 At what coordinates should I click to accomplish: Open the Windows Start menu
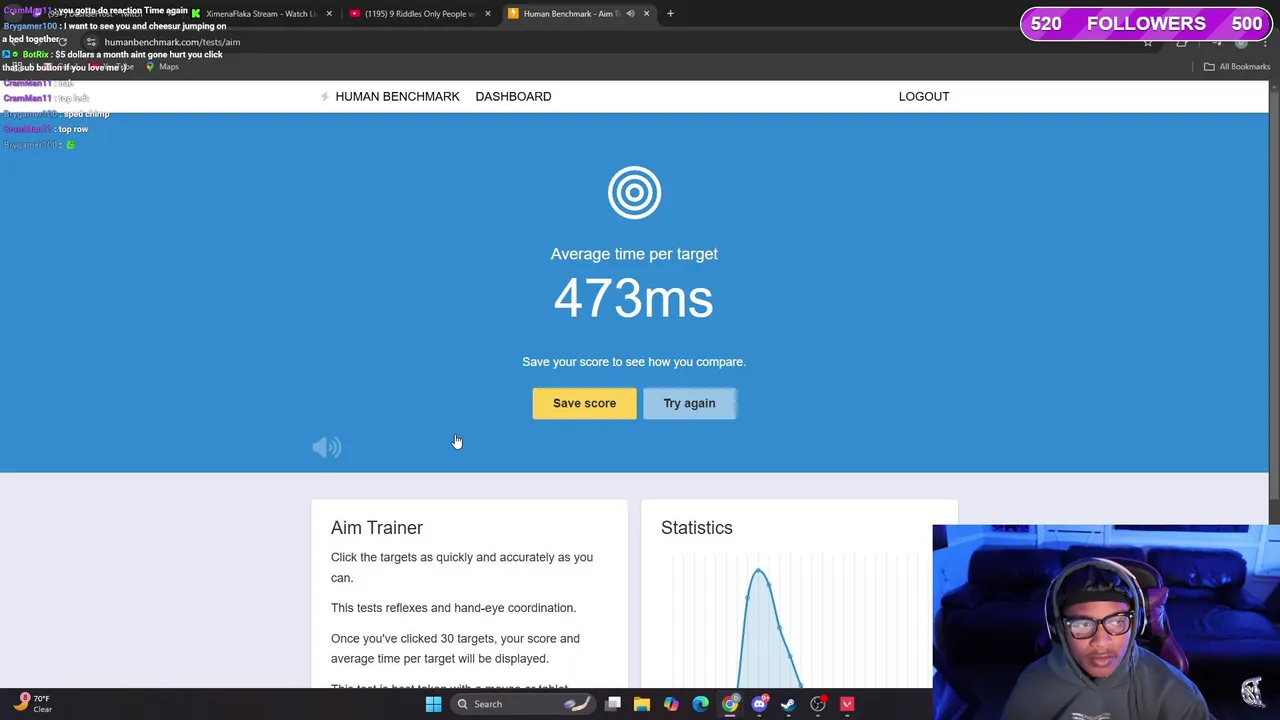(x=433, y=704)
